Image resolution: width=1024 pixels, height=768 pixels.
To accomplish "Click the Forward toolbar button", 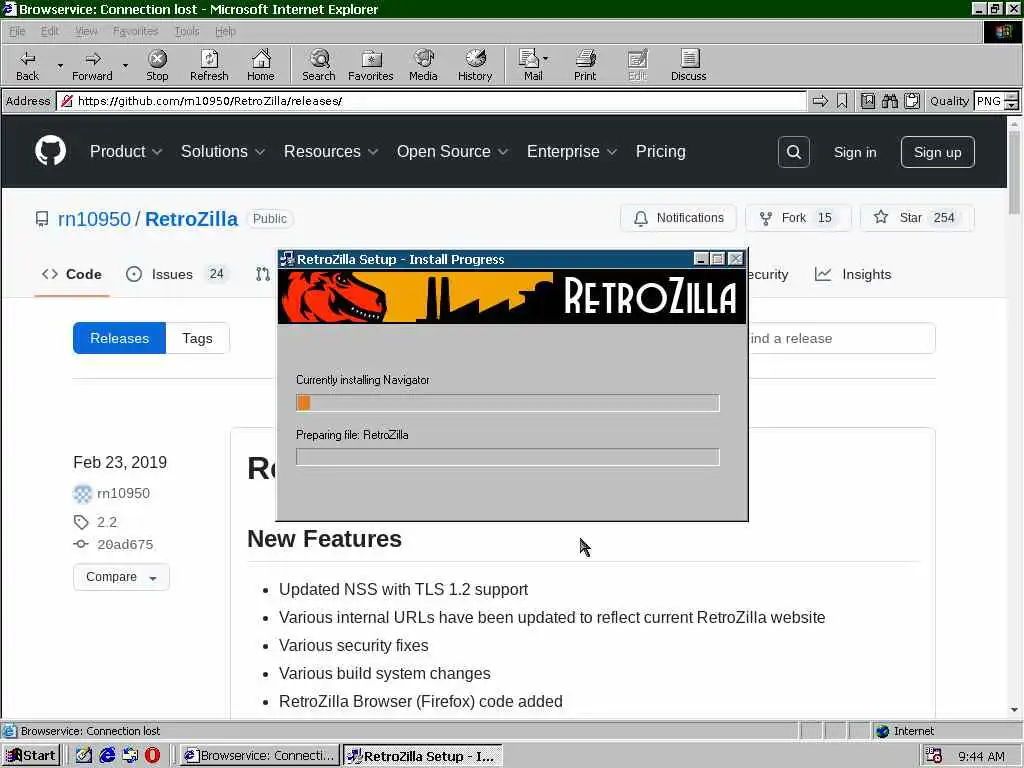I will coord(92,65).
